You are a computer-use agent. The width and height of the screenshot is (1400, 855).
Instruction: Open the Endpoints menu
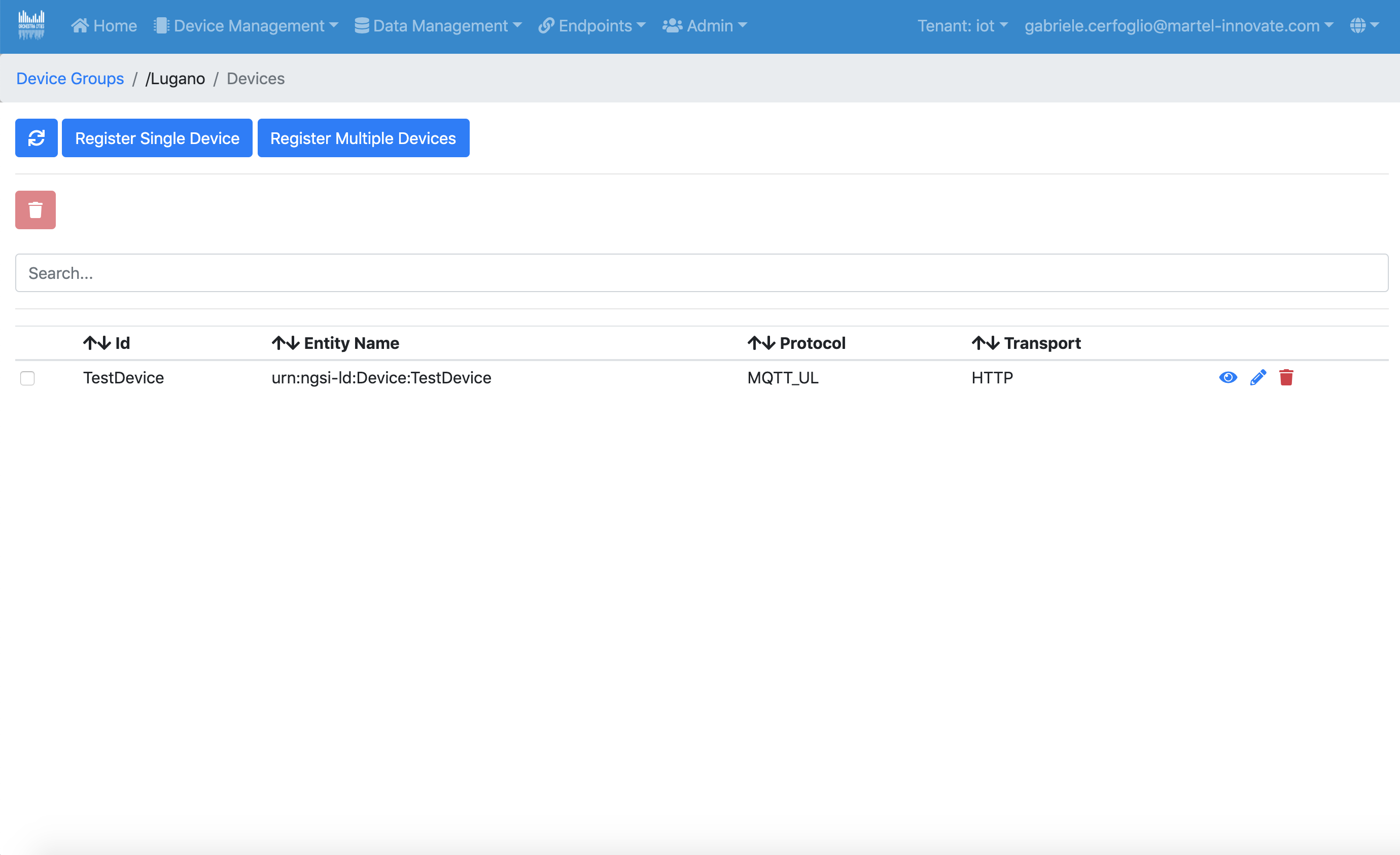click(x=592, y=25)
